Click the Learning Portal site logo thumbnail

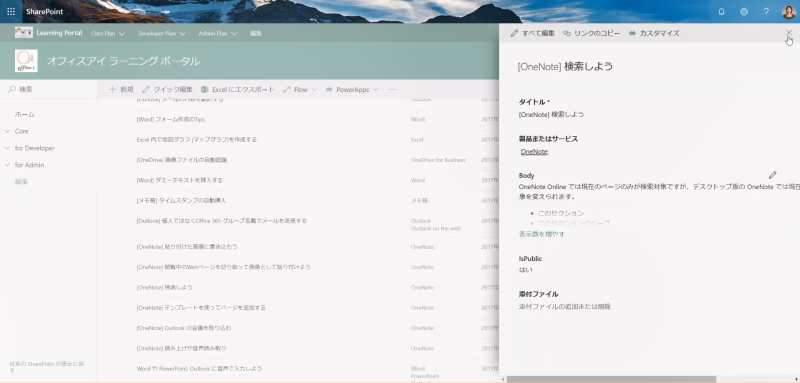coord(23,33)
